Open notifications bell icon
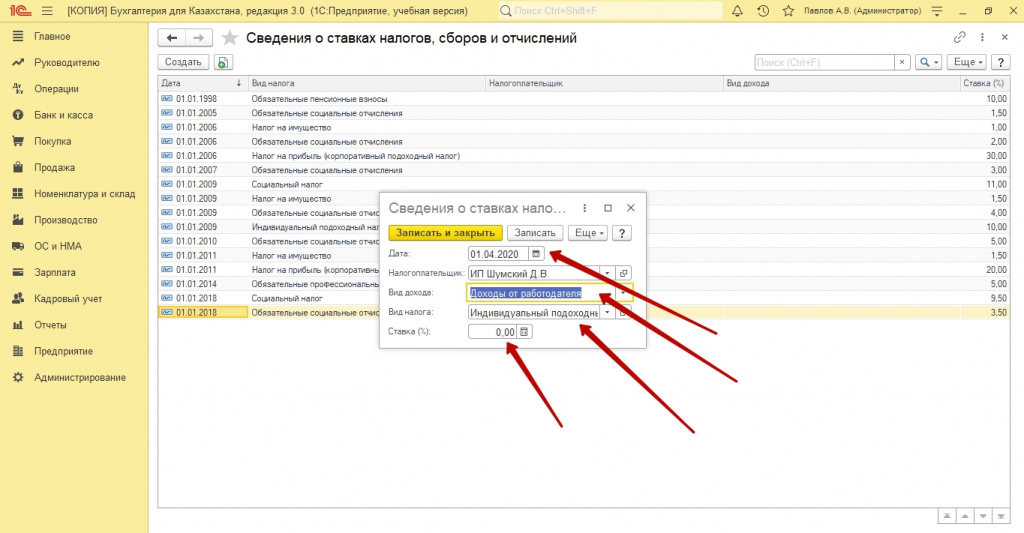 coord(737,11)
